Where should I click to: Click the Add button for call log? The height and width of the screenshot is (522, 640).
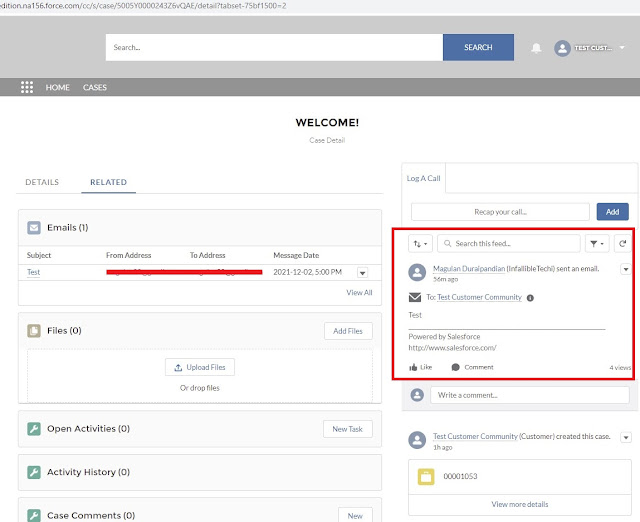pos(612,212)
